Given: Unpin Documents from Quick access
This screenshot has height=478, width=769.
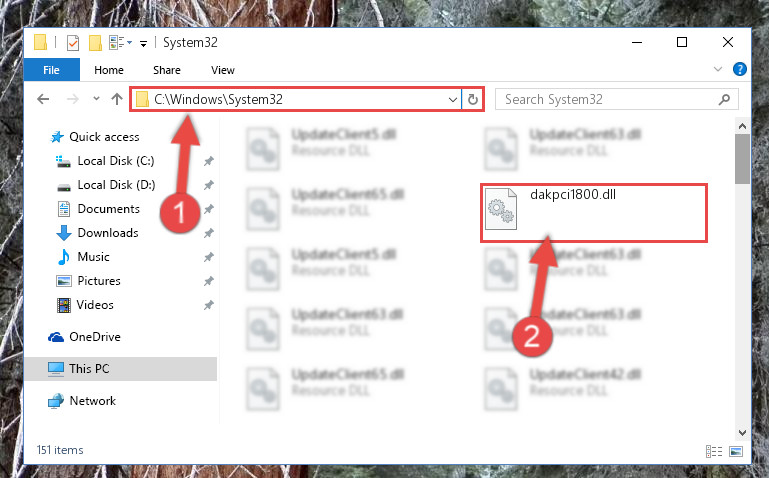Looking at the screenshot, I should [x=208, y=209].
